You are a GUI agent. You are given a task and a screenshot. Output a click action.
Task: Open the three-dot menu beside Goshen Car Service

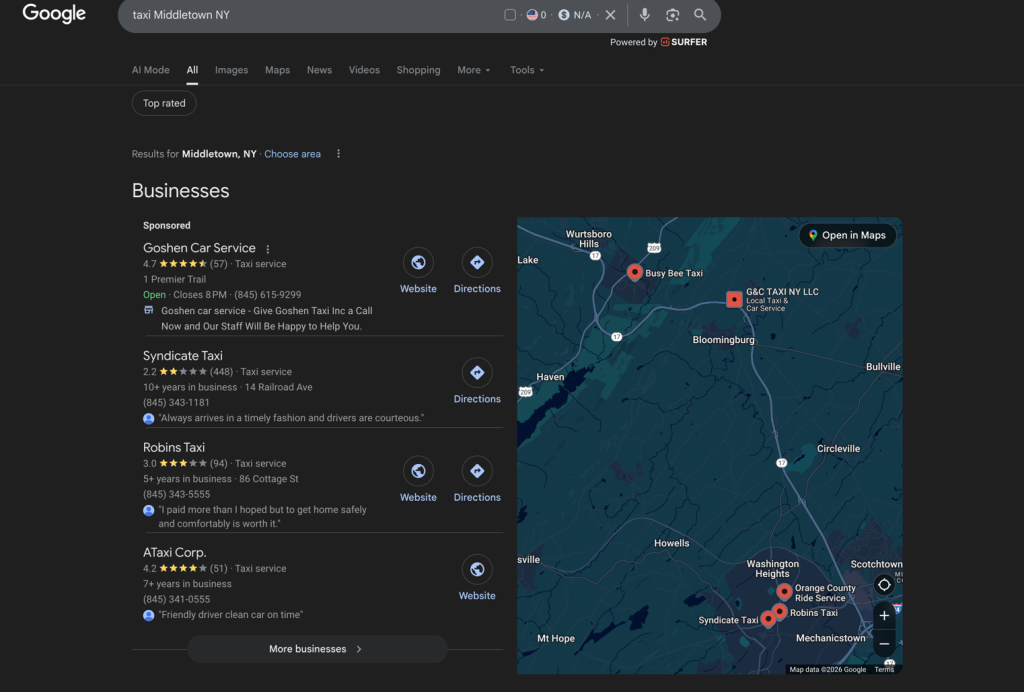(x=267, y=248)
